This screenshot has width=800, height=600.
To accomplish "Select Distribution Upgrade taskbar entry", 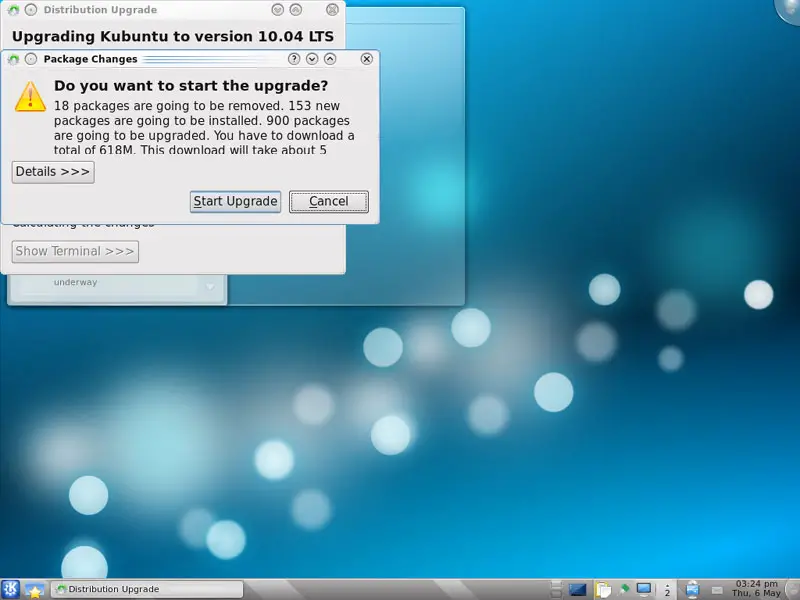I will pyautogui.click(x=147, y=589).
